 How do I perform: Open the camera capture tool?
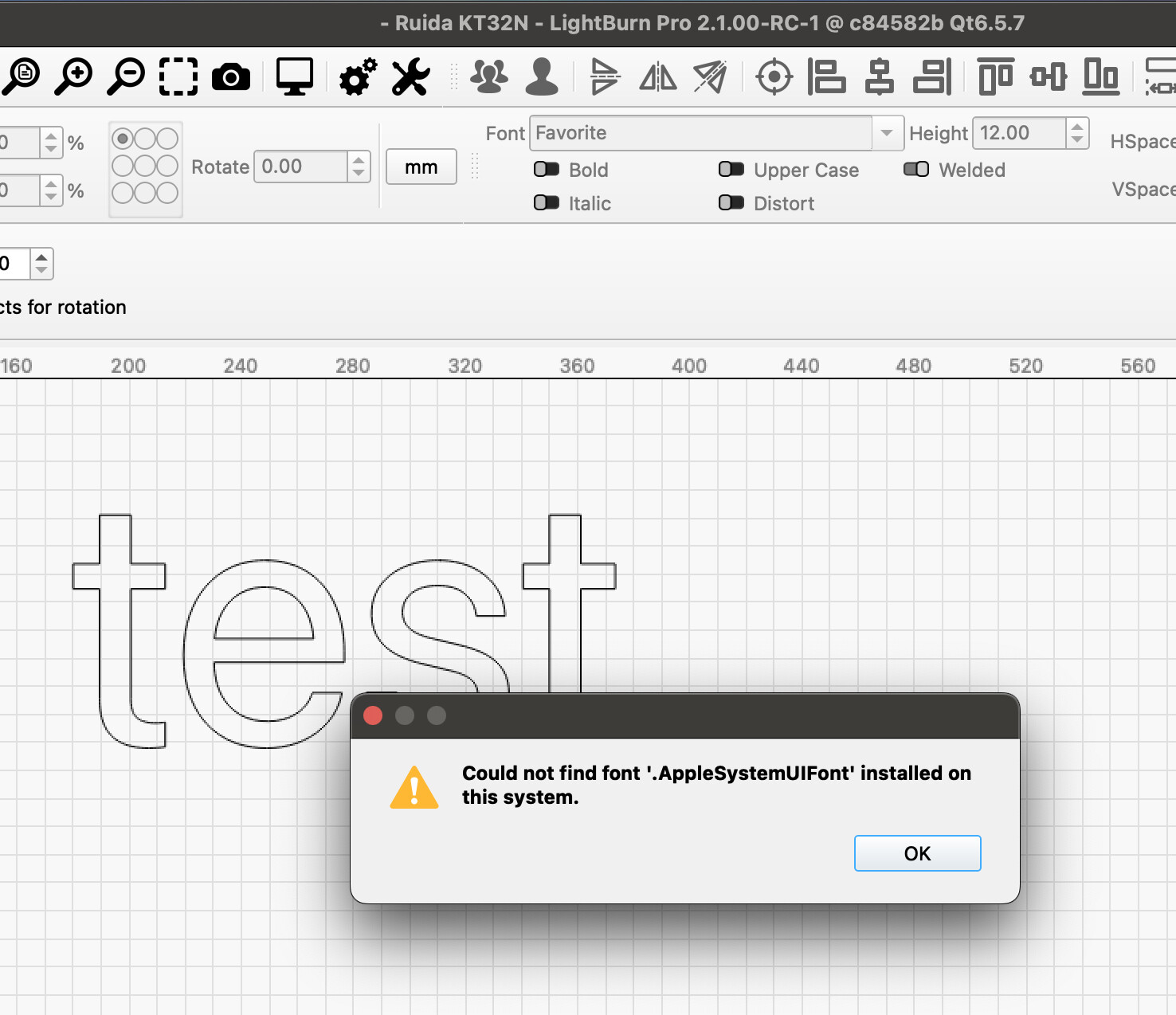[x=231, y=77]
